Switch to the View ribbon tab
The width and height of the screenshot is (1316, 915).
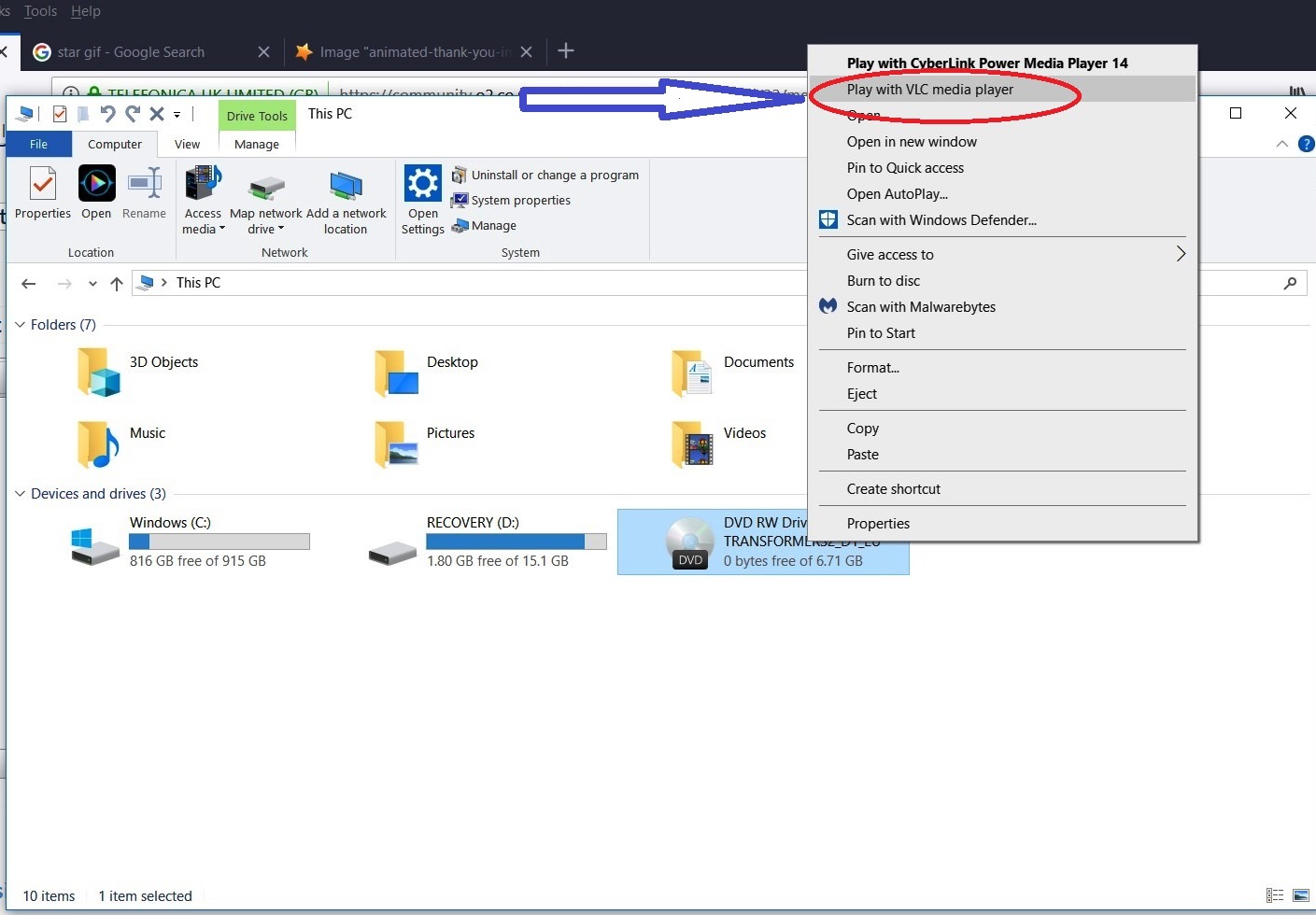click(187, 145)
